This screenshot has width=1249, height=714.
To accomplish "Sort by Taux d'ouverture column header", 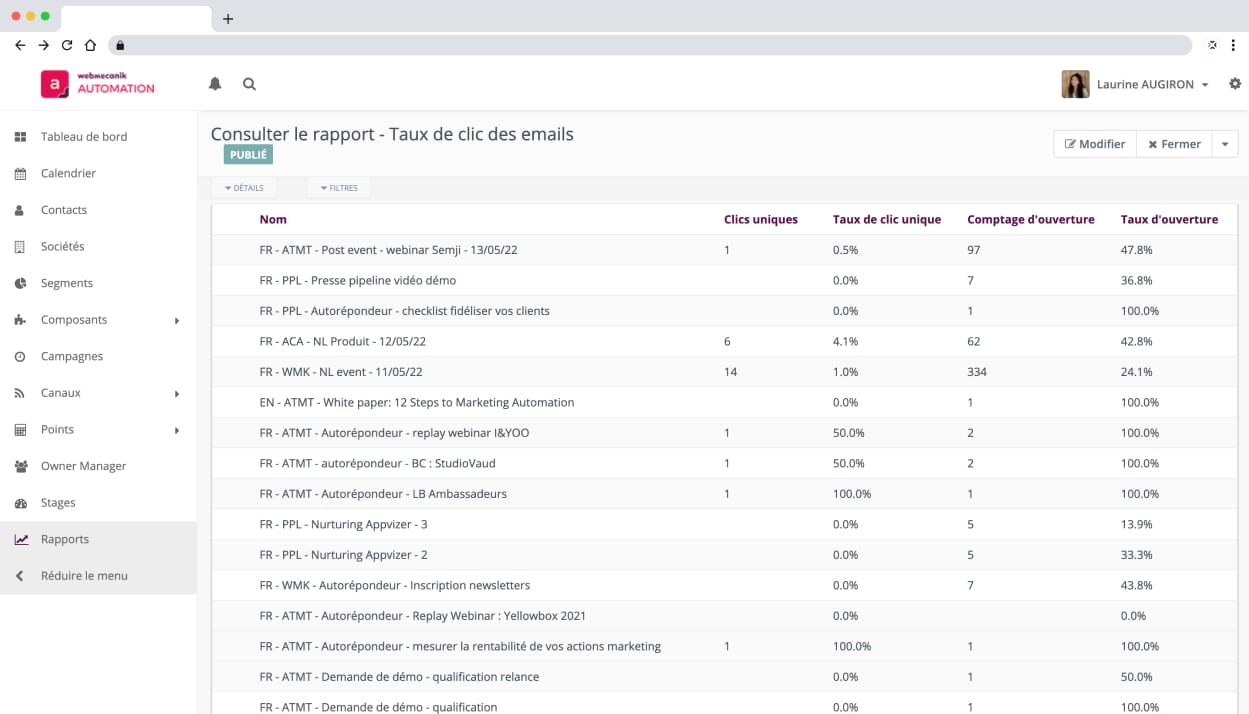I will tap(1169, 220).
